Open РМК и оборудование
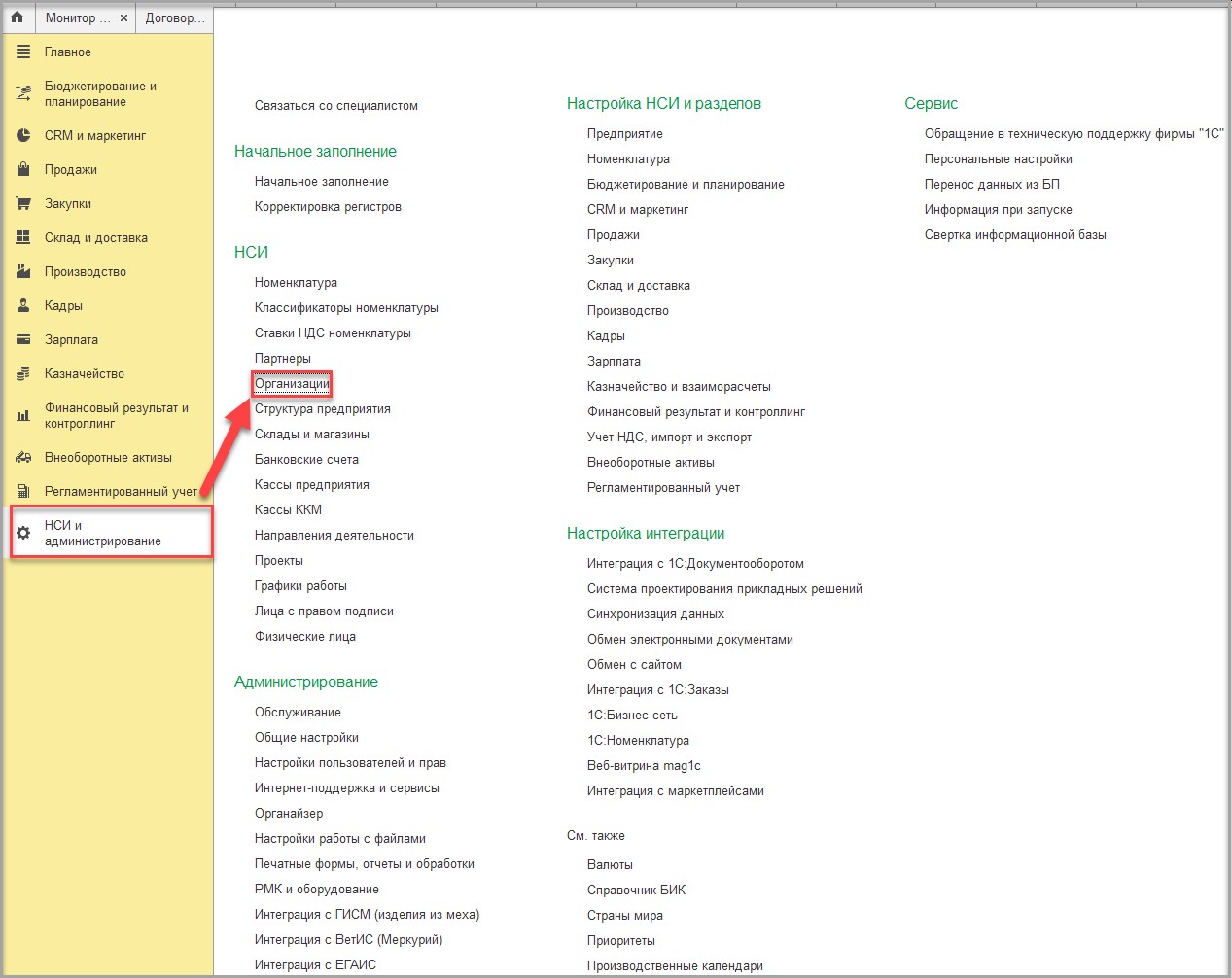1232x978 pixels. click(x=317, y=889)
